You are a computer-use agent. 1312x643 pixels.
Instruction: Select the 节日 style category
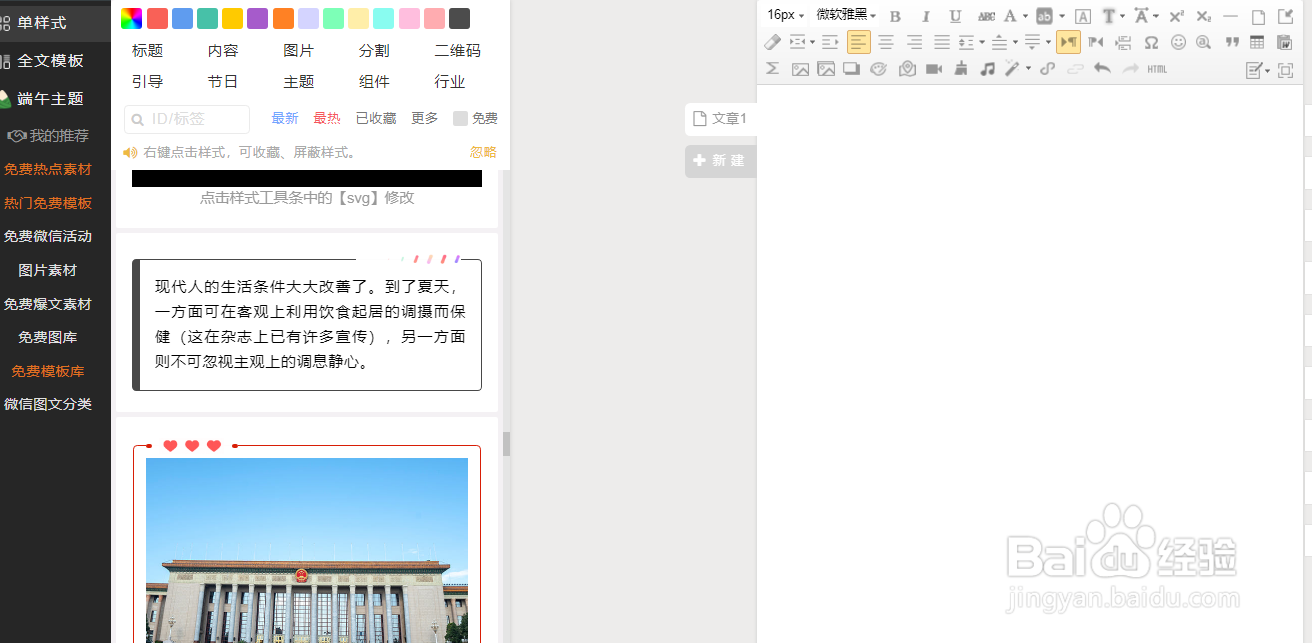(223, 81)
